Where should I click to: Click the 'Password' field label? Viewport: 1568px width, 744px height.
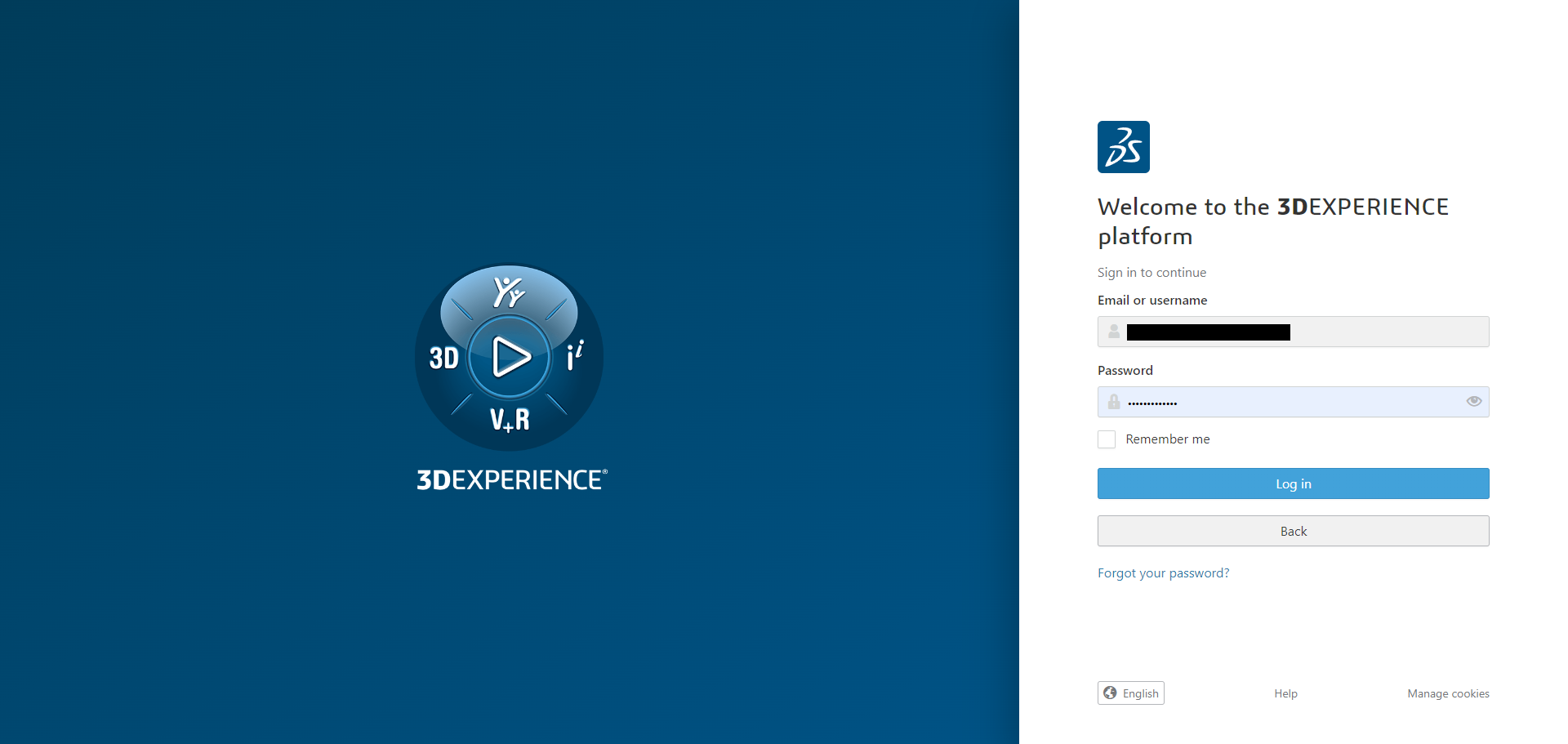pos(1125,371)
